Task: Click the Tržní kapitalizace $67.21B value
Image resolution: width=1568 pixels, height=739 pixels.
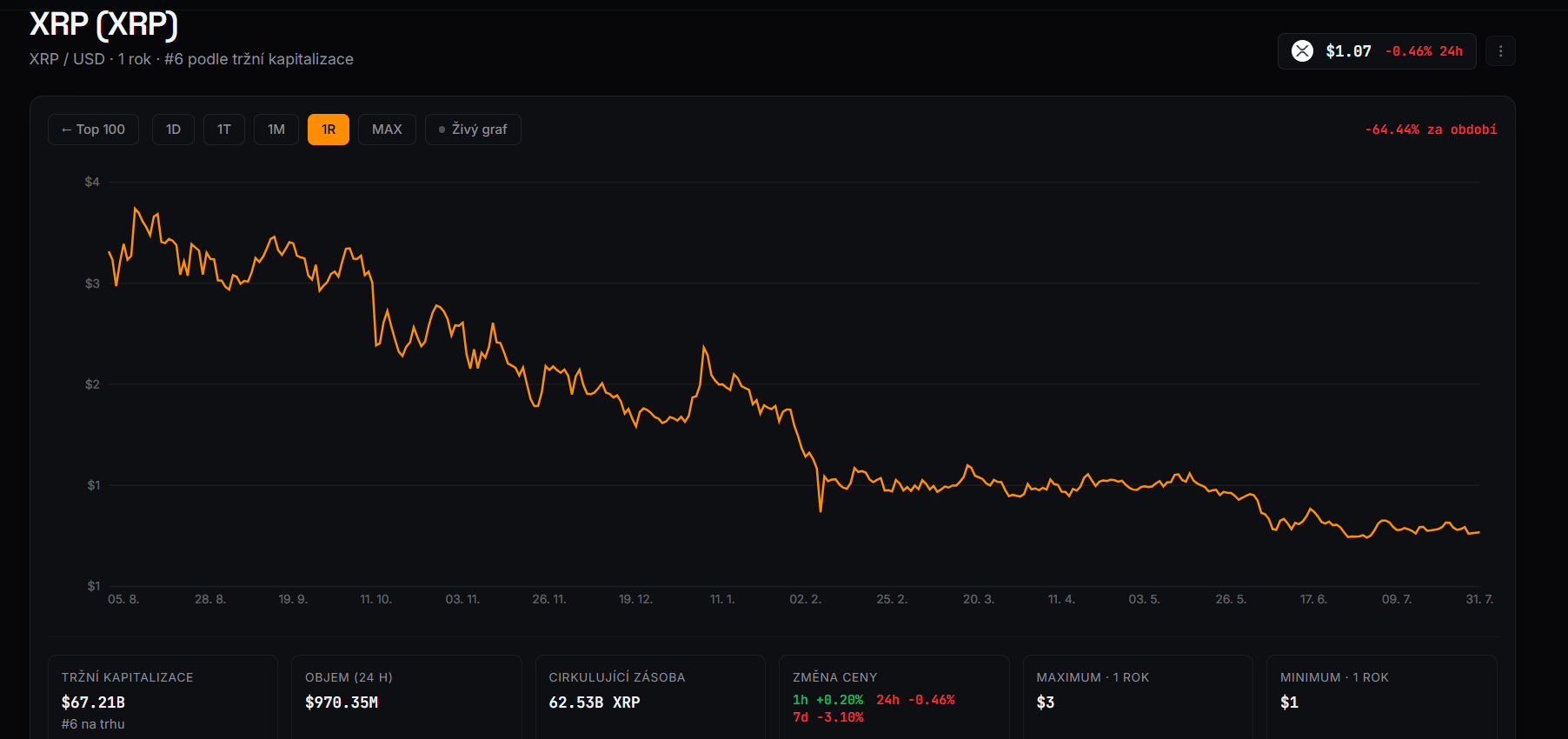Action: 93,702
